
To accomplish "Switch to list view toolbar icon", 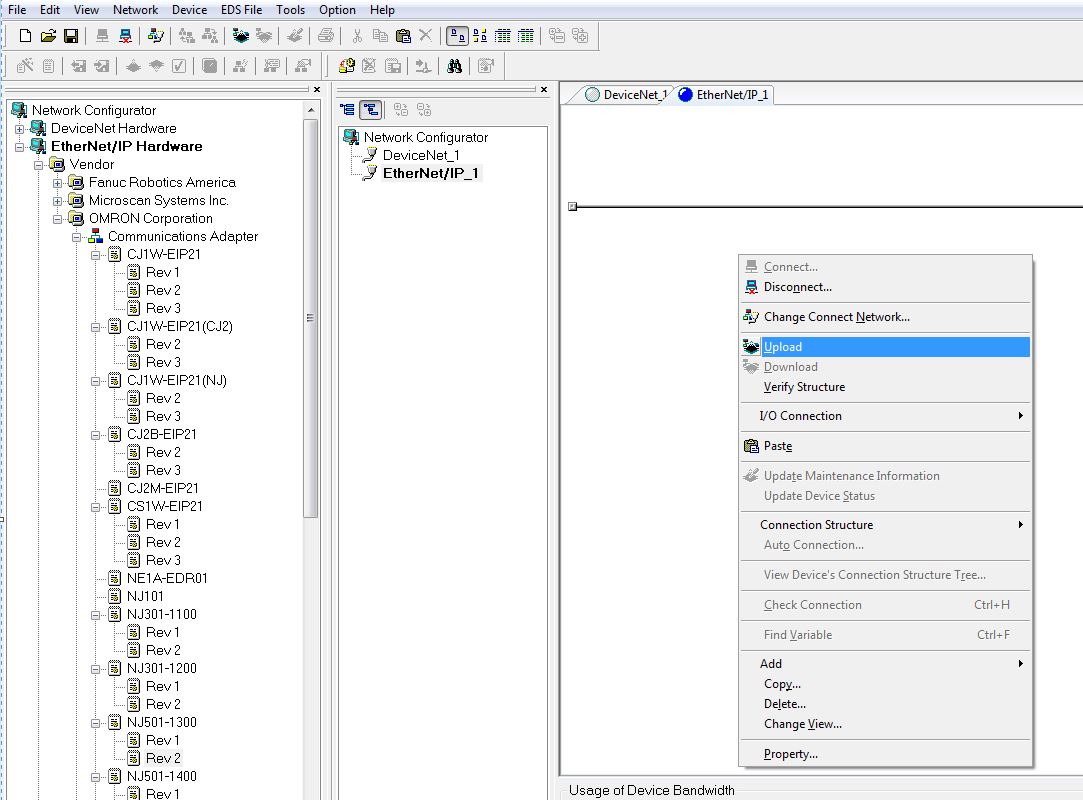I will coord(503,36).
